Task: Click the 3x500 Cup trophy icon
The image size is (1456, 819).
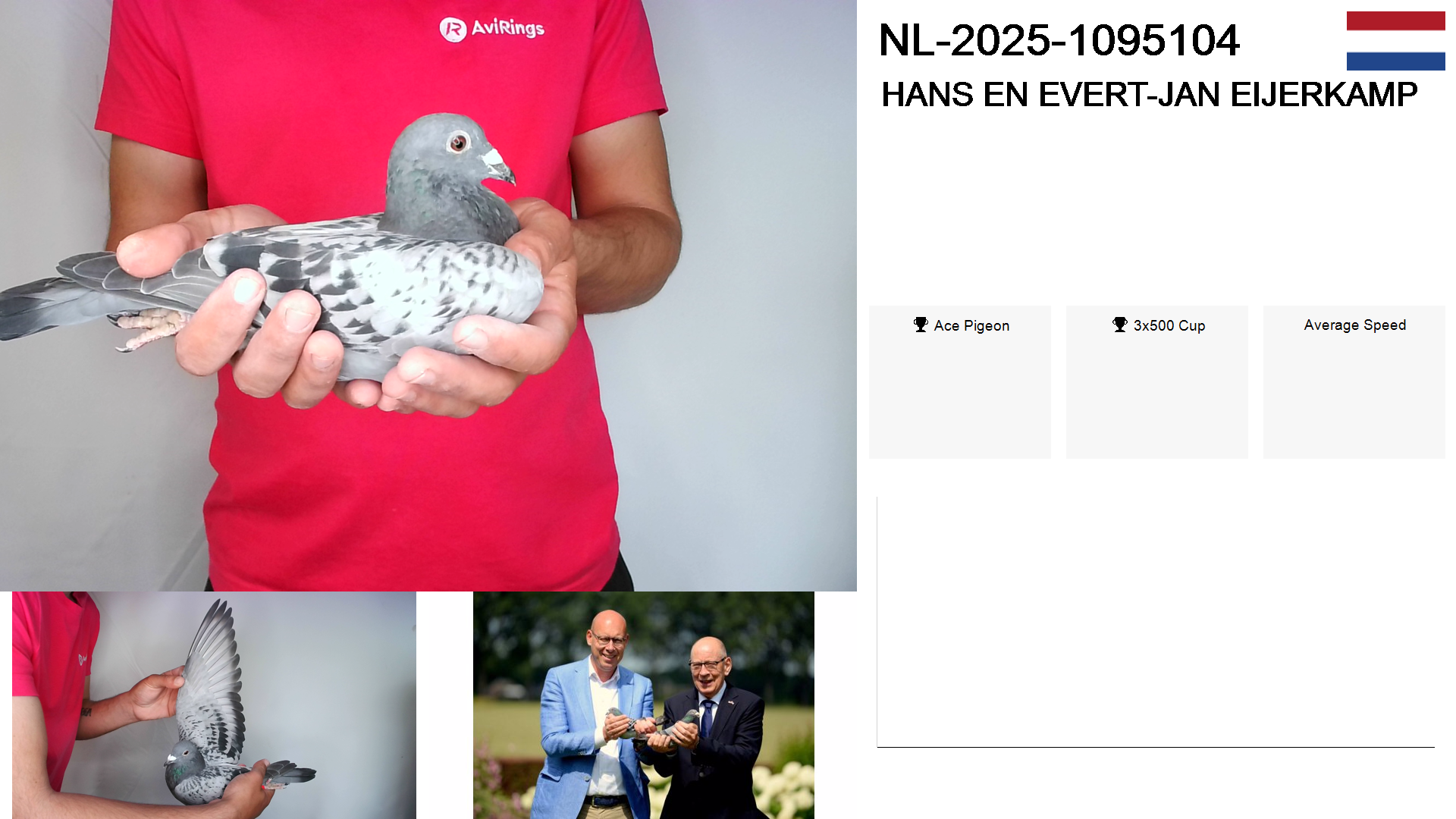Action: pyautogui.click(x=1120, y=325)
